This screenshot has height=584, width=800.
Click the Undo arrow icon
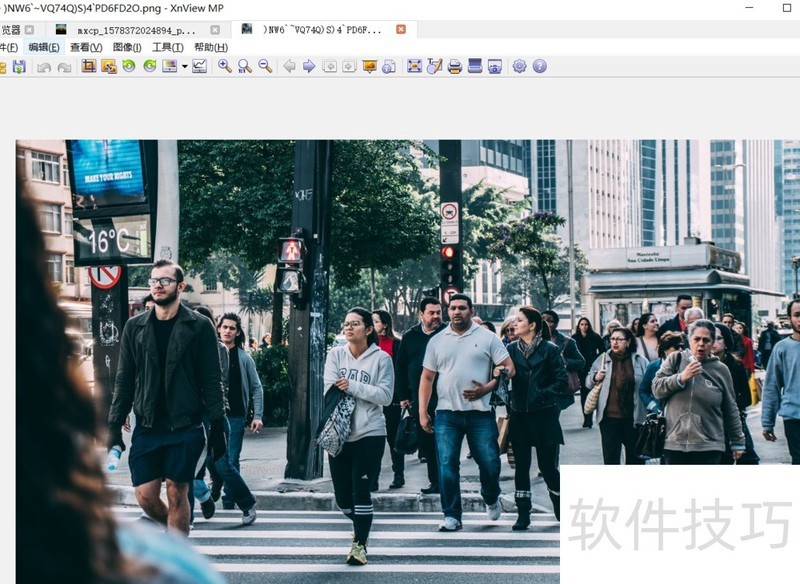coord(44,67)
